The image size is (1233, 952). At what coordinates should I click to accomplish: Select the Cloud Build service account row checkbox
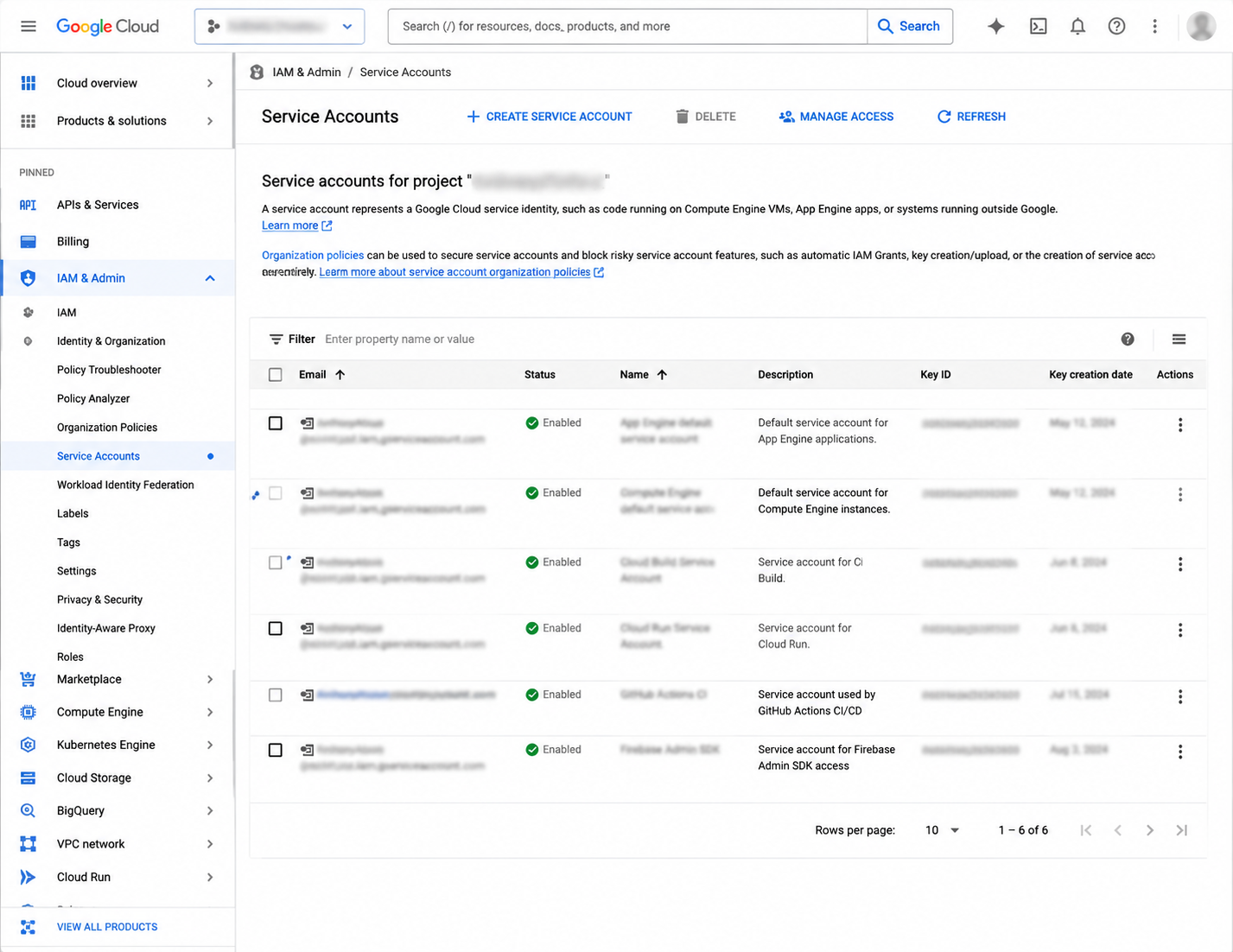tap(276, 562)
